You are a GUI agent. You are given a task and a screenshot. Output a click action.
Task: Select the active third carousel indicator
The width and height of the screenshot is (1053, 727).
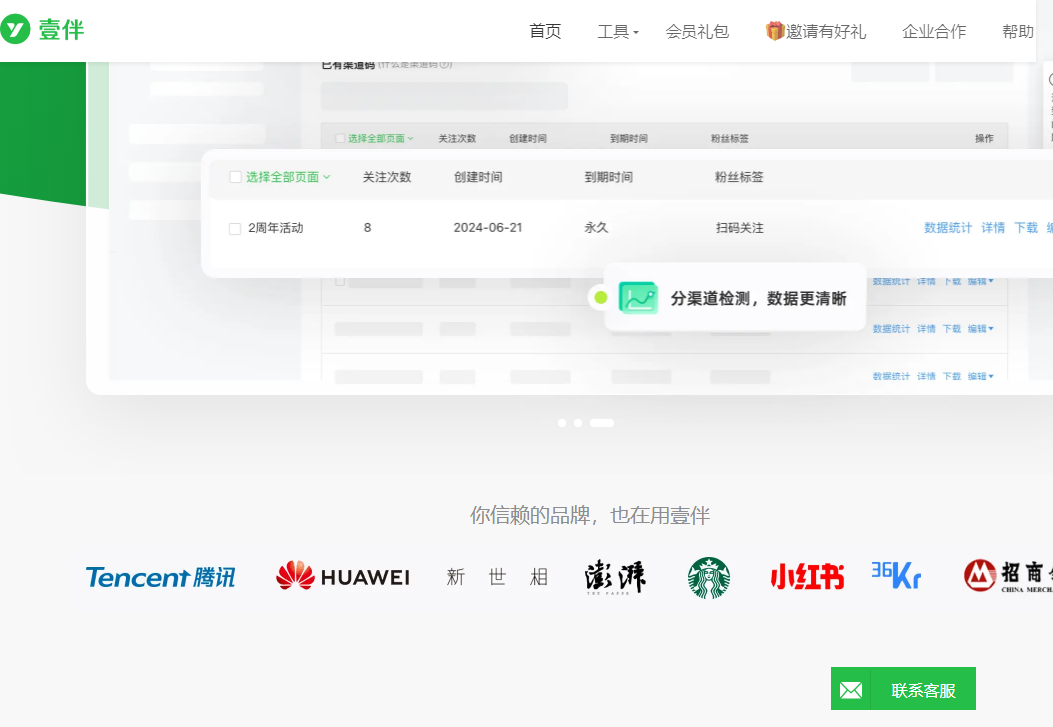click(x=602, y=423)
